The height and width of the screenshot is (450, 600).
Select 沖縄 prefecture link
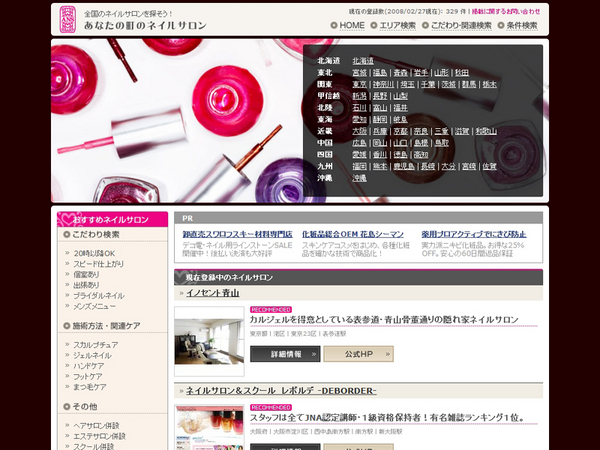coord(359,178)
